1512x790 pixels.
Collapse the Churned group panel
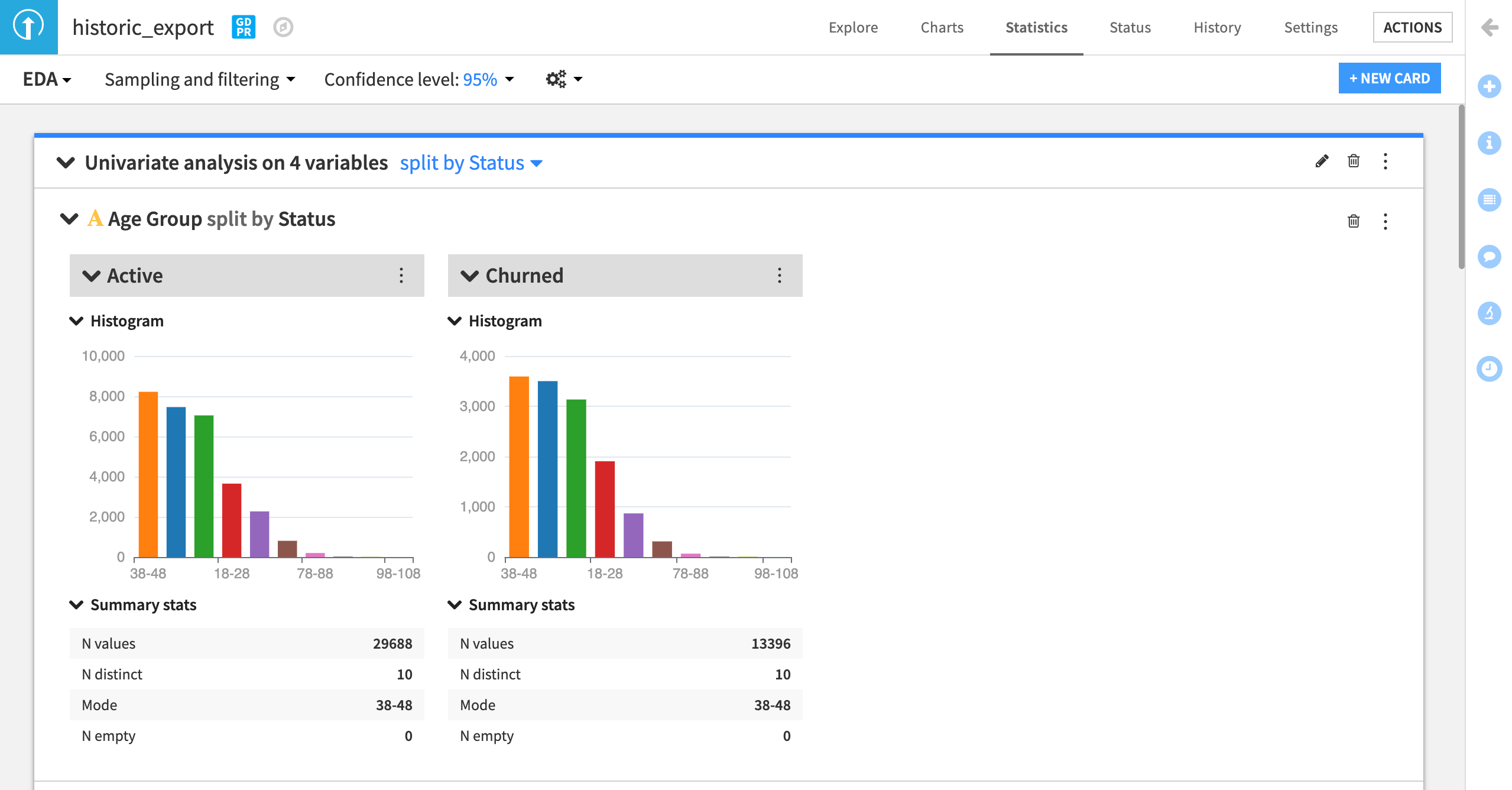click(469, 276)
